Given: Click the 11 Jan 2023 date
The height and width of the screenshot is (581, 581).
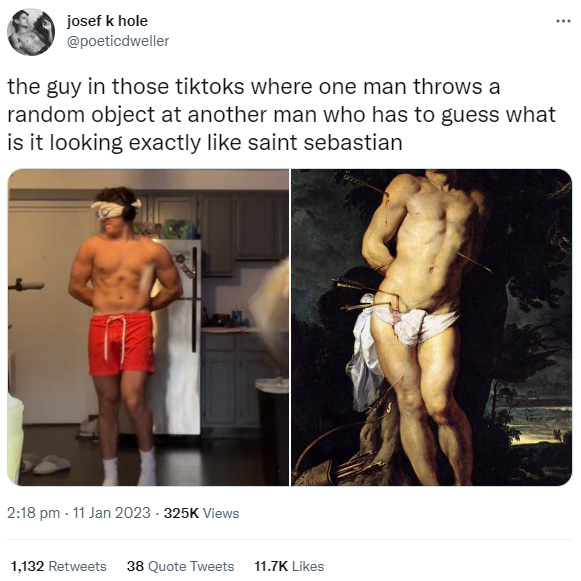Looking at the screenshot, I should [112, 513].
